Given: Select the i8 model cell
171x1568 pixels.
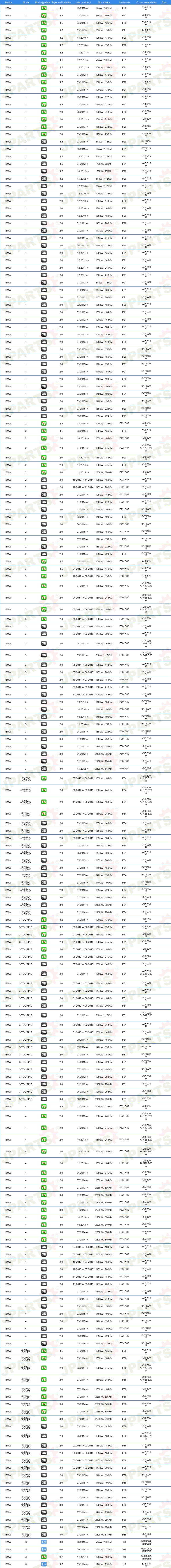Looking at the screenshot, I should 26,1564.
